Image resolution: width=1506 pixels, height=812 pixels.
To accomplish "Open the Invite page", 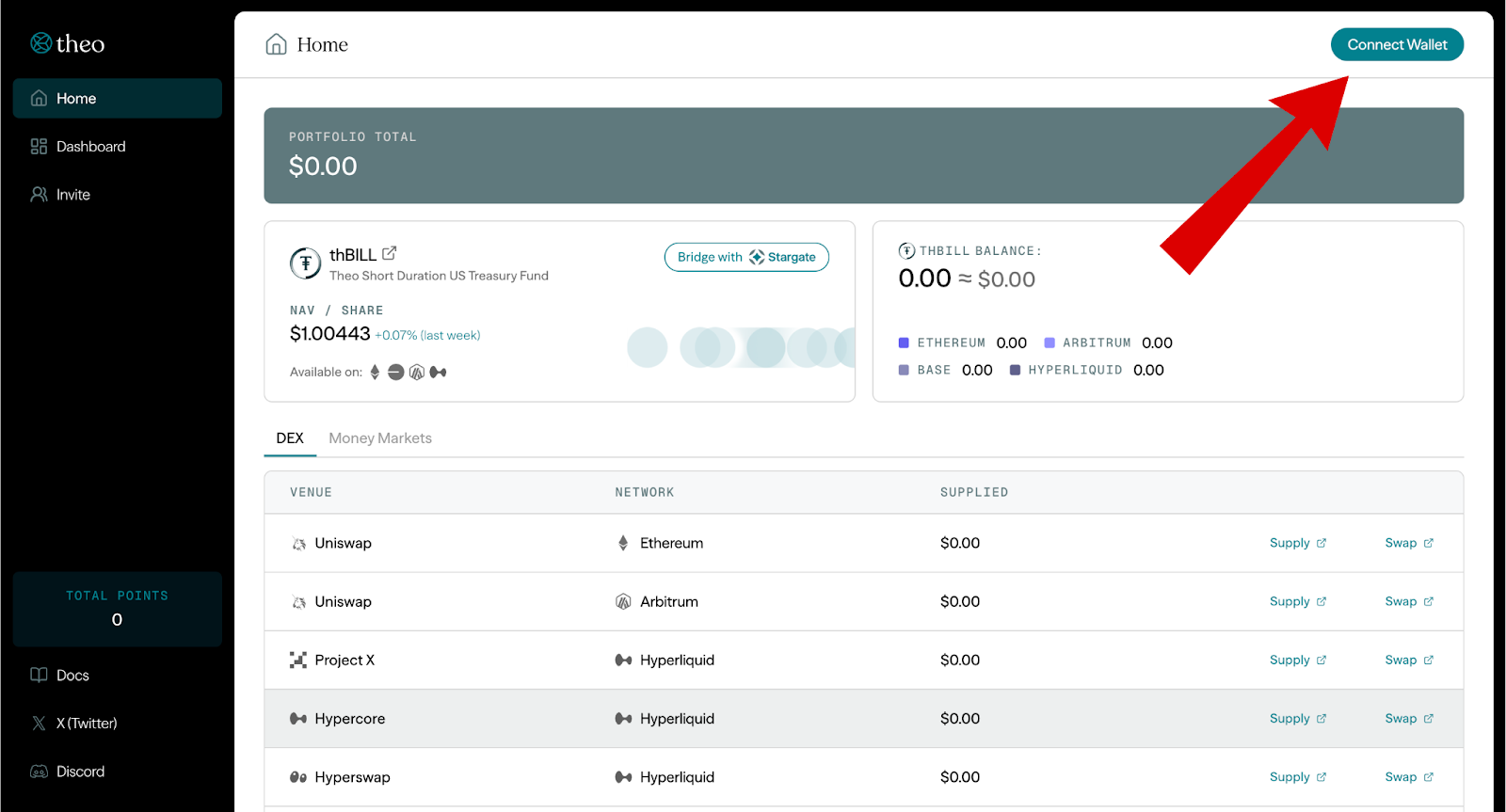I will 118,195.
